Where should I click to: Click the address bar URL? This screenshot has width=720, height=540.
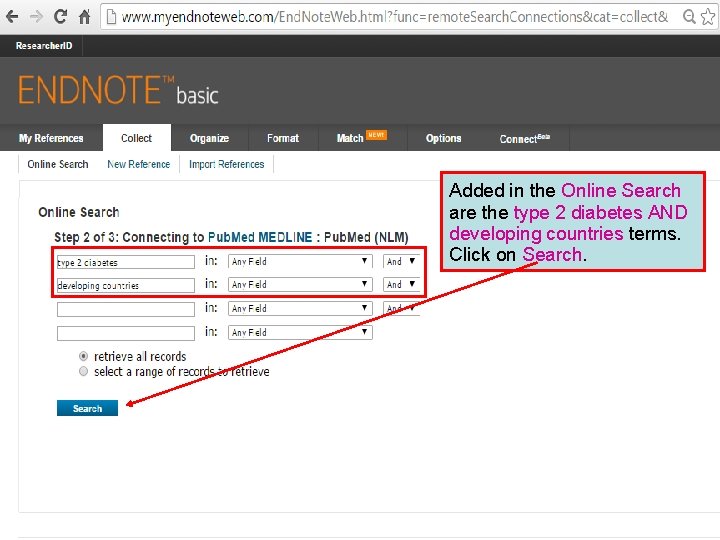pyautogui.click(x=394, y=17)
